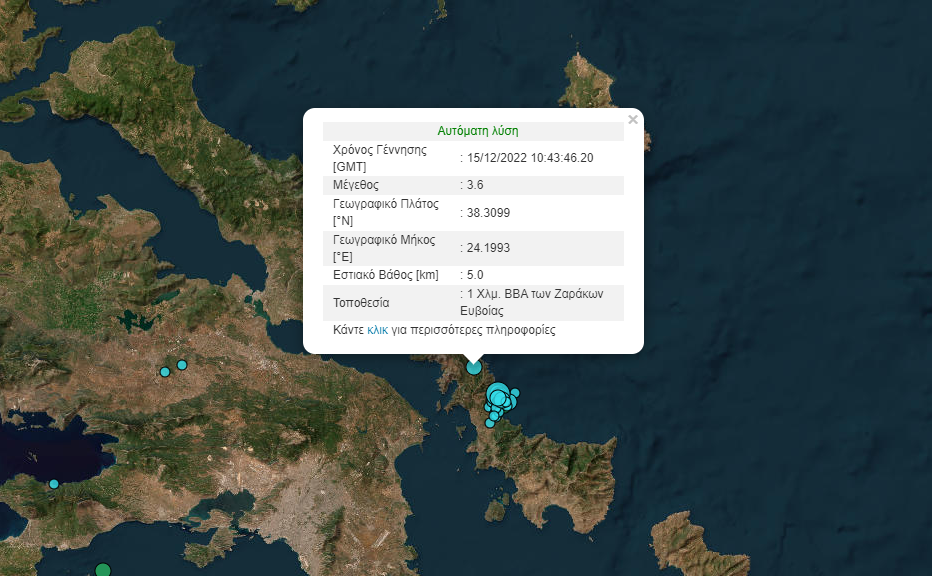Viewport: 932px width, 576px height.
Task: Click the magnitude value 3.6
Action: click(x=475, y=185)
